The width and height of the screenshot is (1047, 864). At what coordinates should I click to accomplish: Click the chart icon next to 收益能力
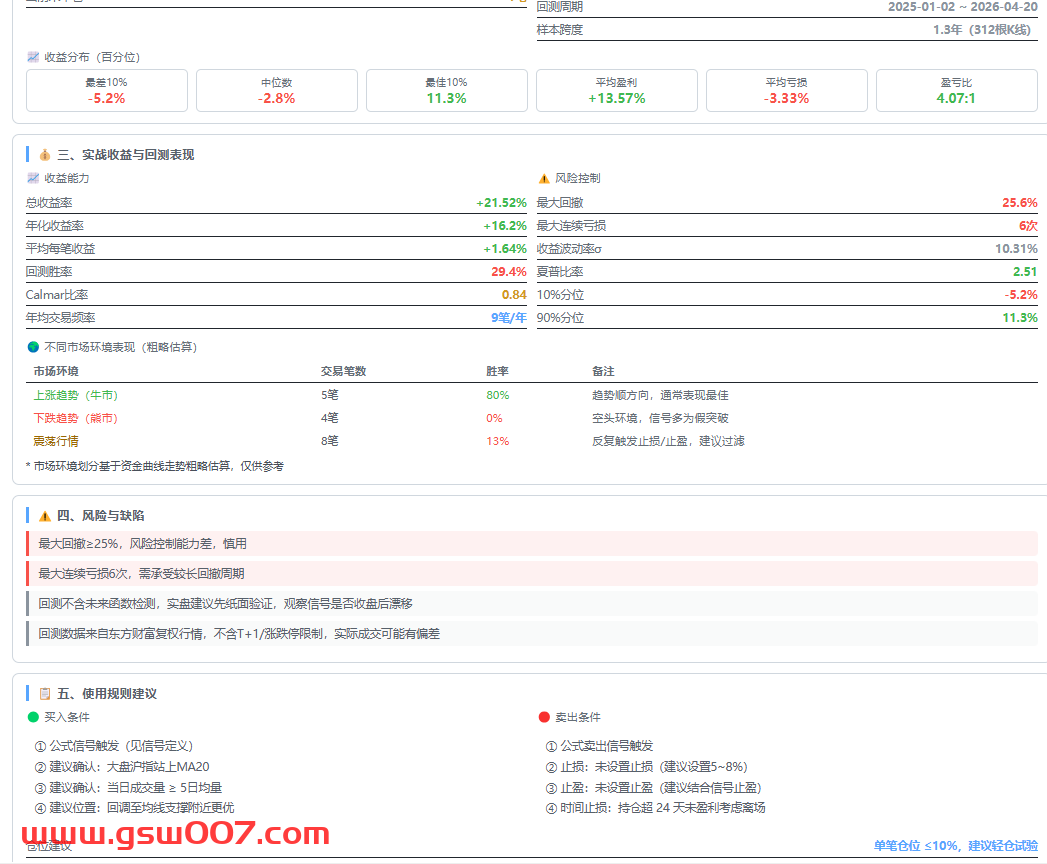[x=33, y=178]
